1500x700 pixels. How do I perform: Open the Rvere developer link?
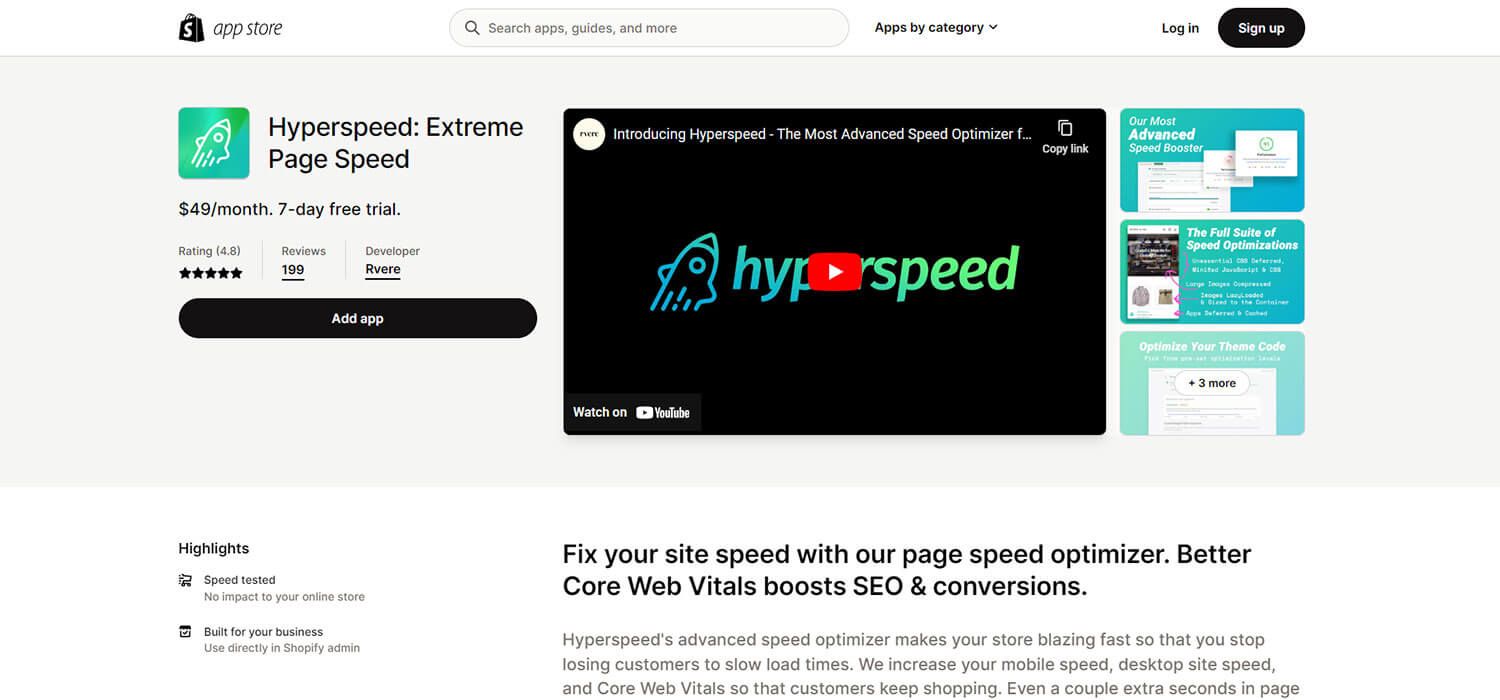click(x=383, y=270)
